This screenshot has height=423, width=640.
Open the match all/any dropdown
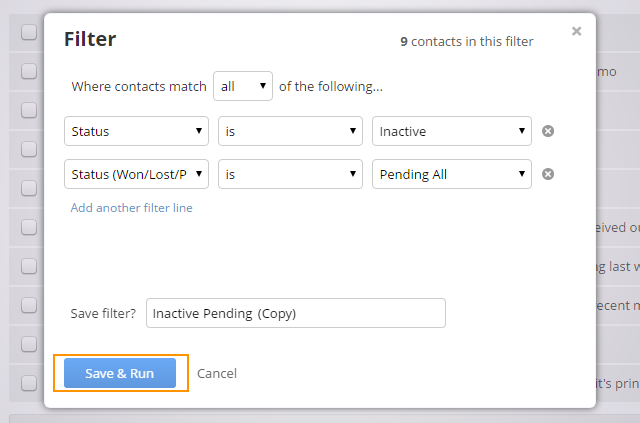pos(243,86)
